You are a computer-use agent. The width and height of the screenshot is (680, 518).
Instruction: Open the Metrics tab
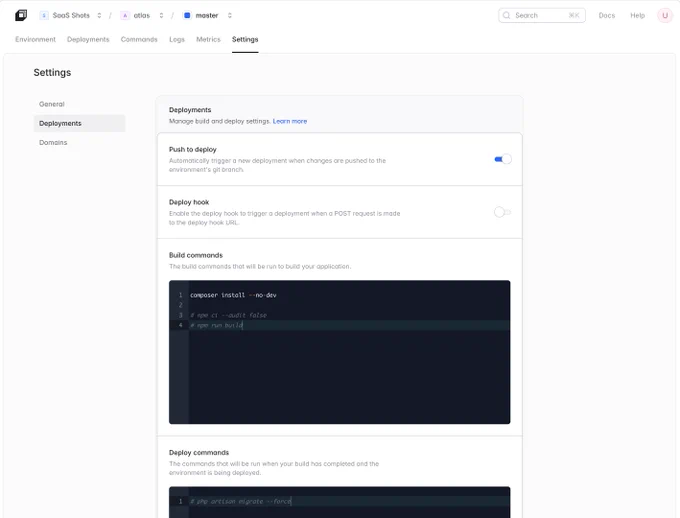coord(208,39)
